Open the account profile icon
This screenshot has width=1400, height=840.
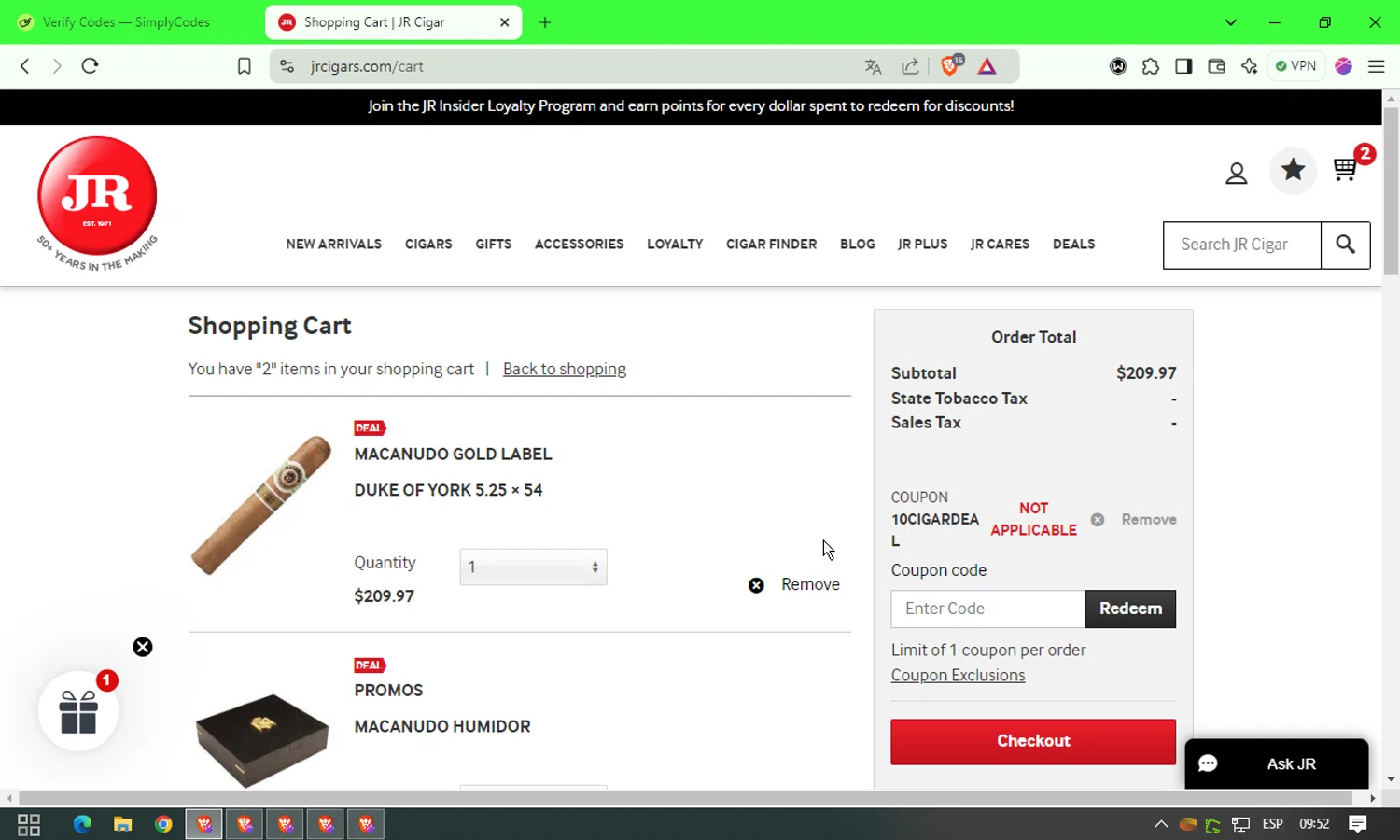[x=1236, y=174]
